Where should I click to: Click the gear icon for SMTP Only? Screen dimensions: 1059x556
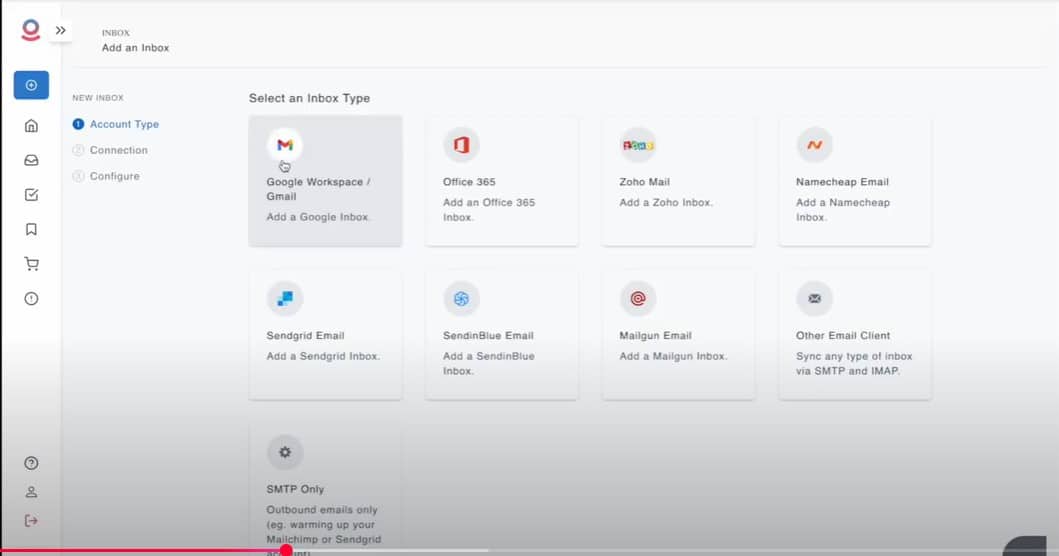[x=285, y=452]
